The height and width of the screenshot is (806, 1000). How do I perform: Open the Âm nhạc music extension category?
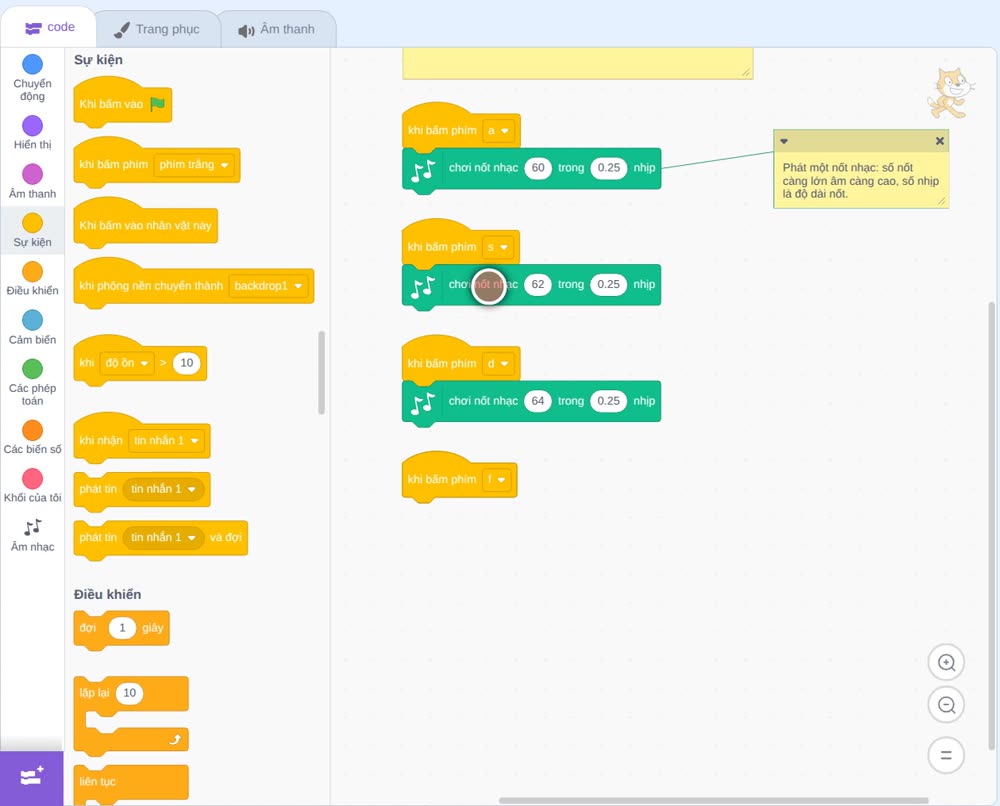coord(32,535)
